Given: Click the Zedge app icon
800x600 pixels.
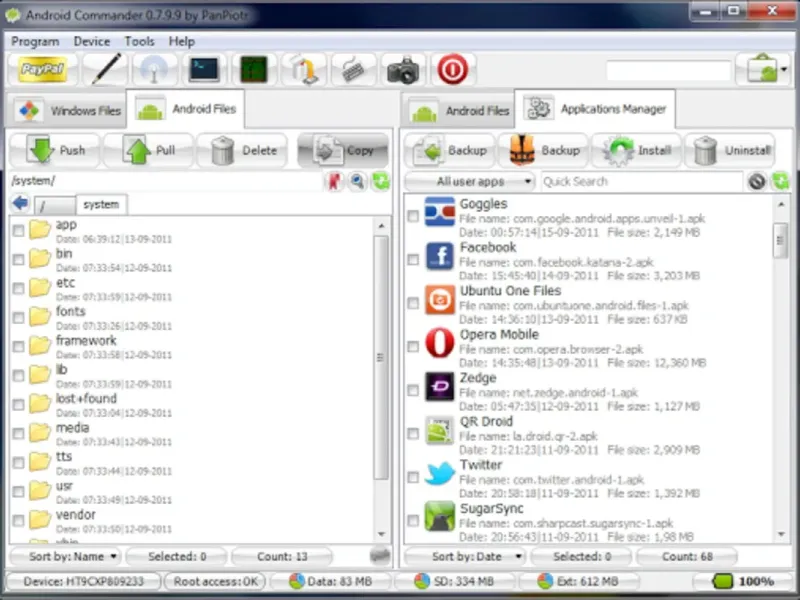Looking at the screenshot, I should (439, 386).
